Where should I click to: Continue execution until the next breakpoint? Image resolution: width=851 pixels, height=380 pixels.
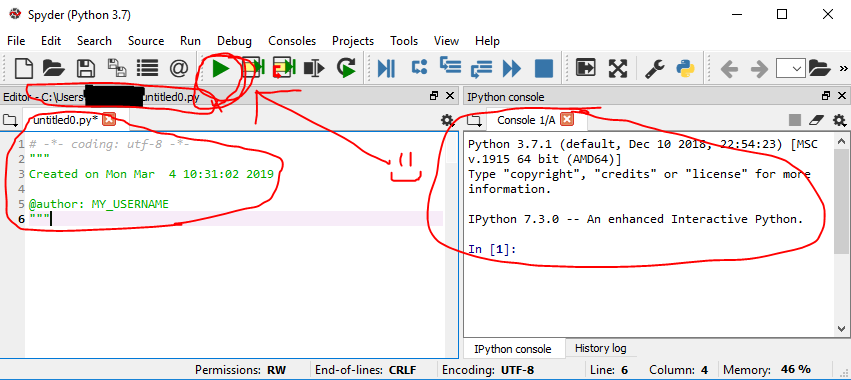512,68
